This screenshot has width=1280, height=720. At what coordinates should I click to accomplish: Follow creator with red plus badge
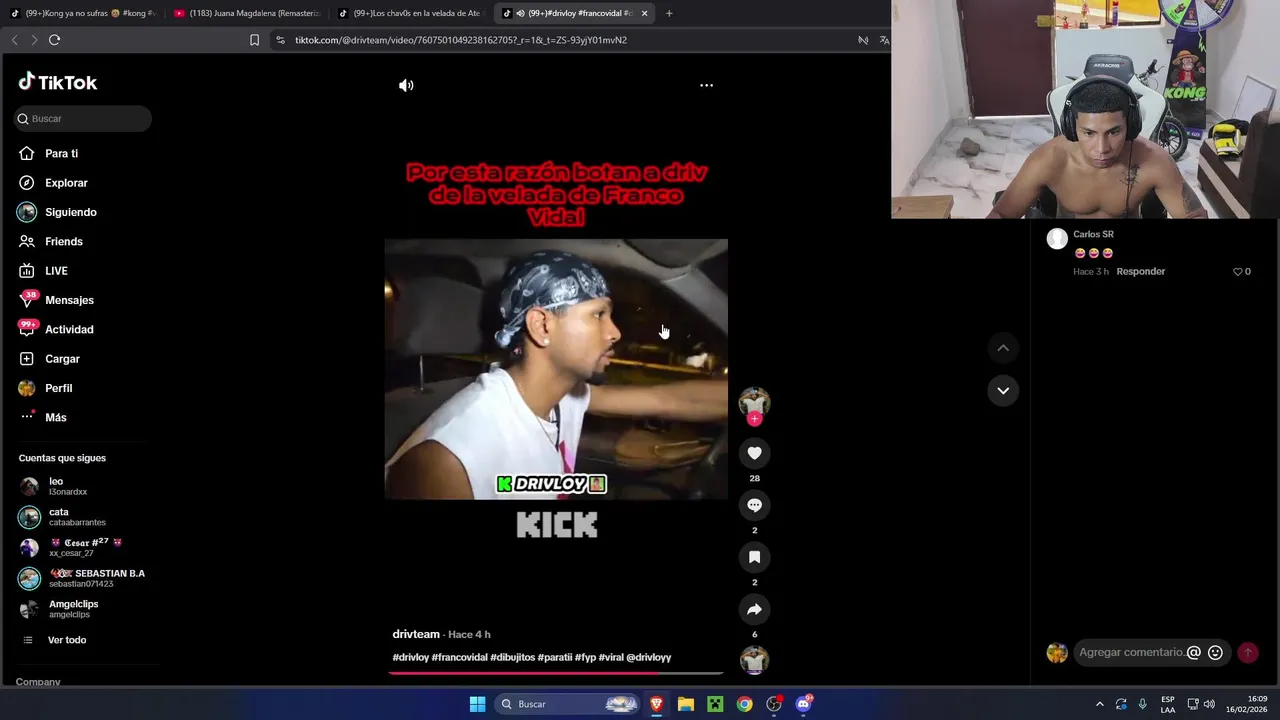click(x=754, y=419)
